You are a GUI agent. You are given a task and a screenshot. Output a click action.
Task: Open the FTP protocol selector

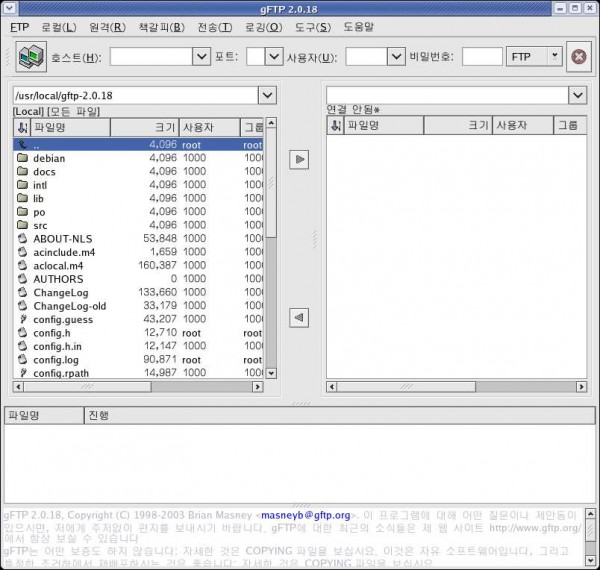point(534,57)
